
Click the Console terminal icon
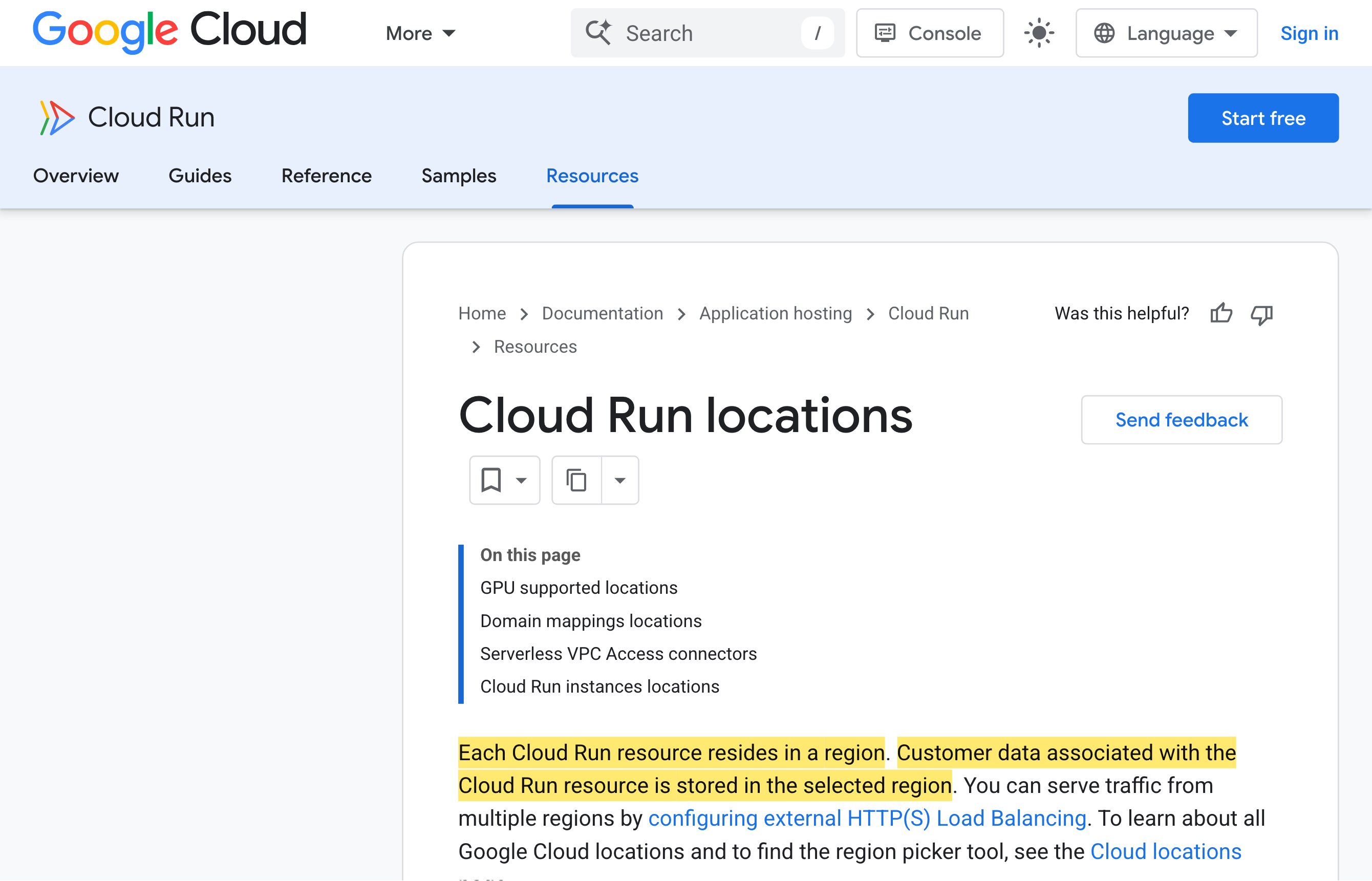[x=885, y=33]
